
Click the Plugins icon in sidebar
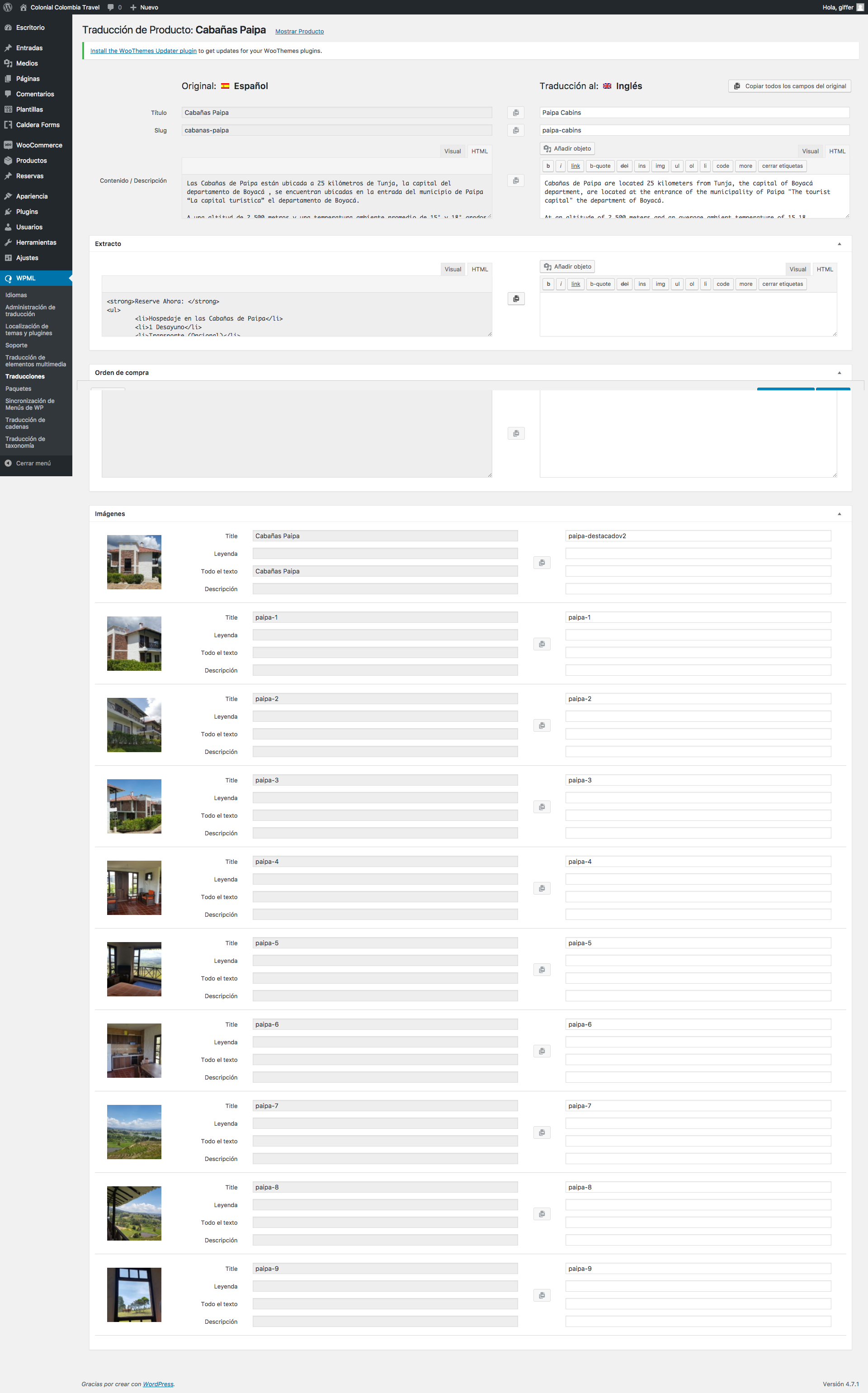[8, 212]
